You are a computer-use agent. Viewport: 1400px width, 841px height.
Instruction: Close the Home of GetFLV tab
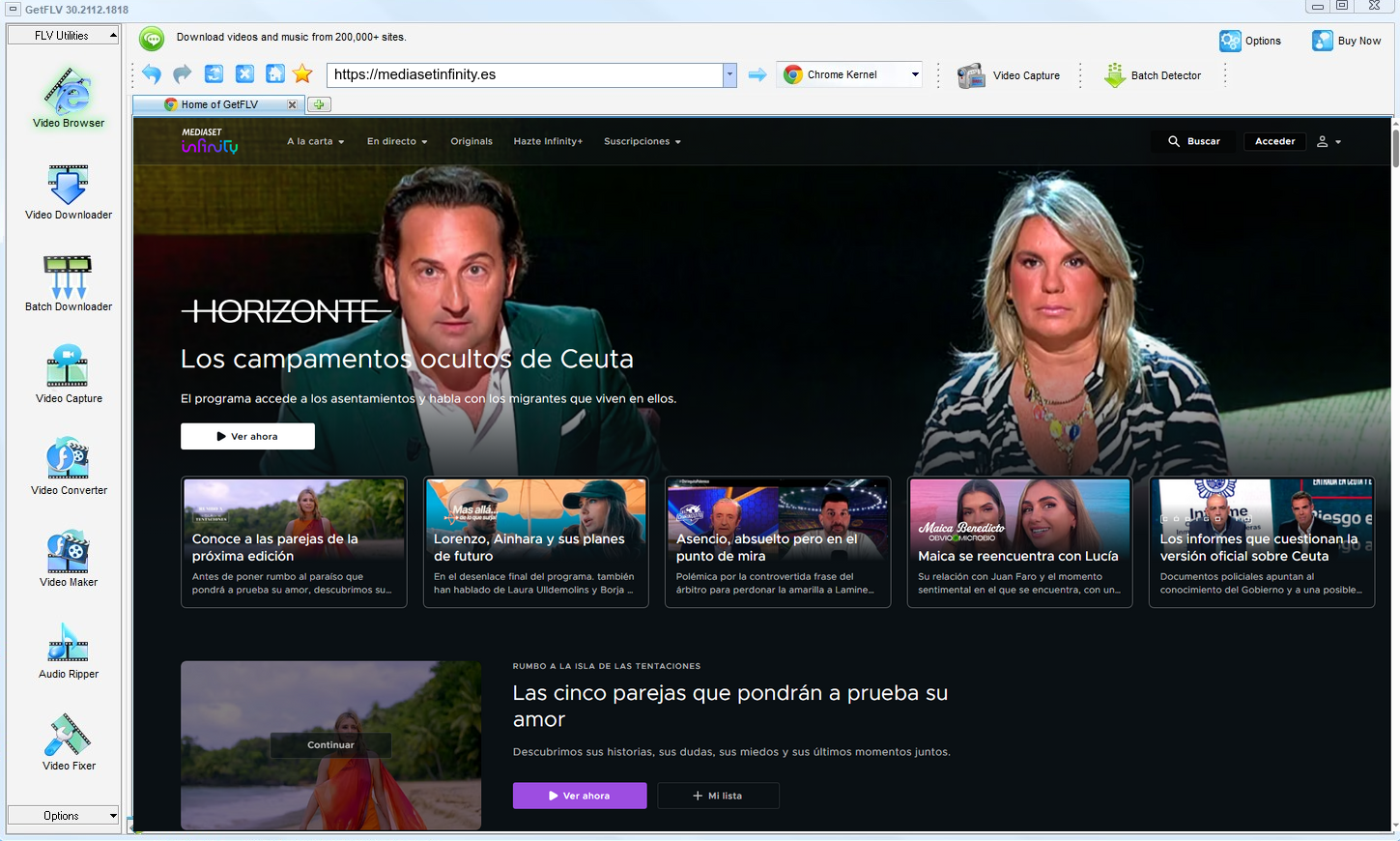pyautogui.click(x=292, y=104)
